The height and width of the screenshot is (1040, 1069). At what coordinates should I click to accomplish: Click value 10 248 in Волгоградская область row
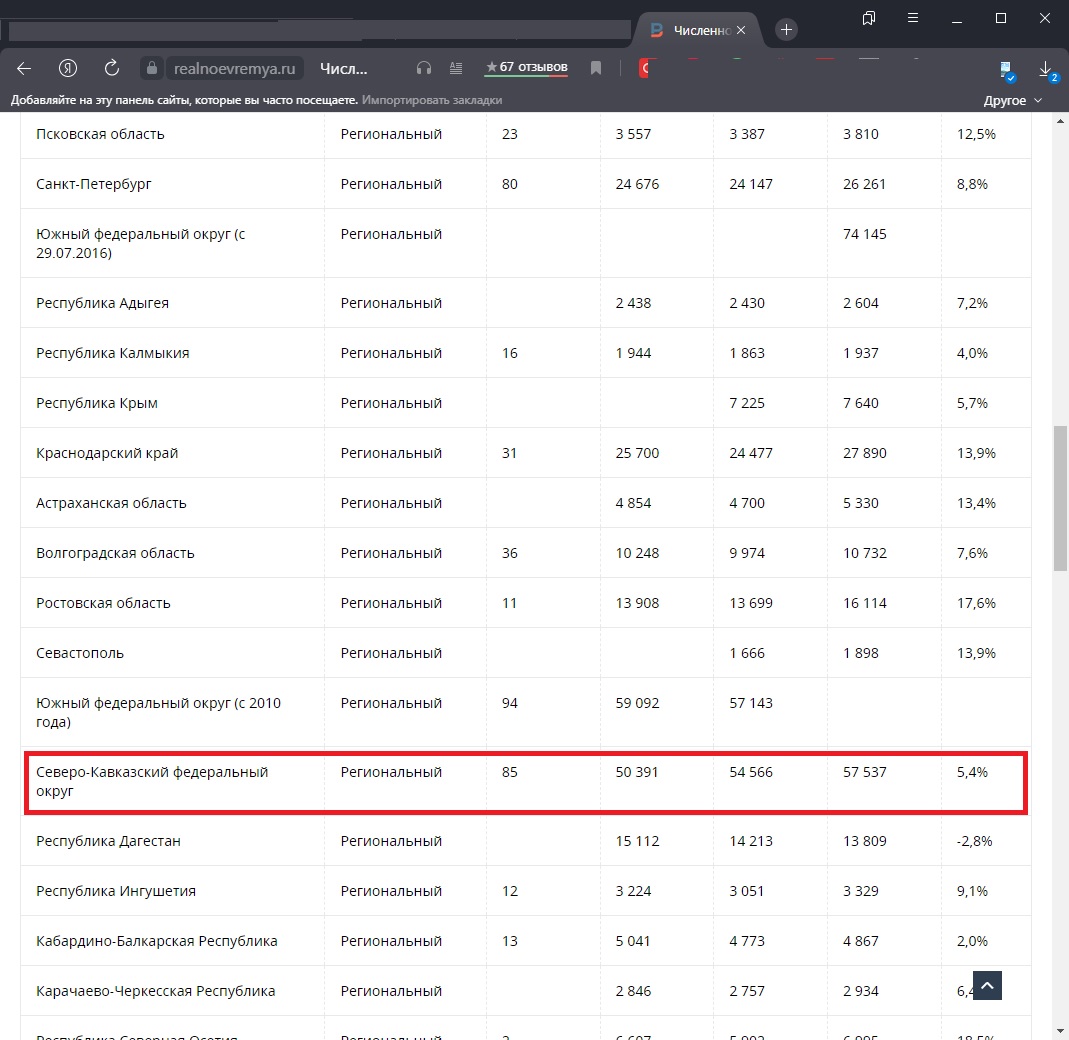[637, 553]
